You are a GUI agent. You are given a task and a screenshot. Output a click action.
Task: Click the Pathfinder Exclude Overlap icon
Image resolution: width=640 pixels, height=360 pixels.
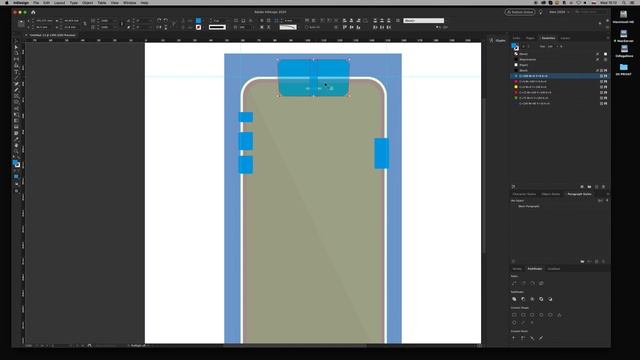[x=541, y=299]
